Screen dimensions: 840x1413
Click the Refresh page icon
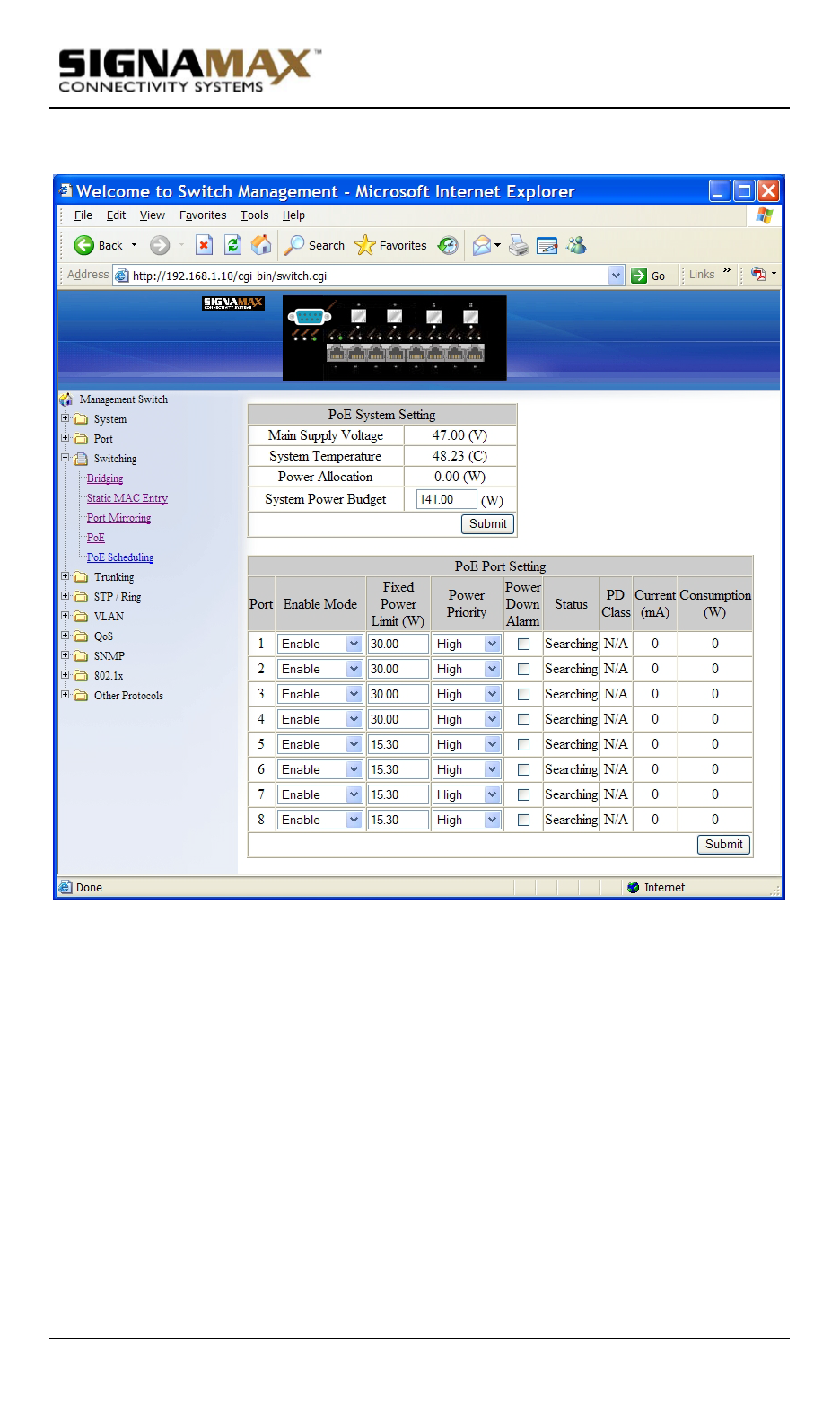232,245
